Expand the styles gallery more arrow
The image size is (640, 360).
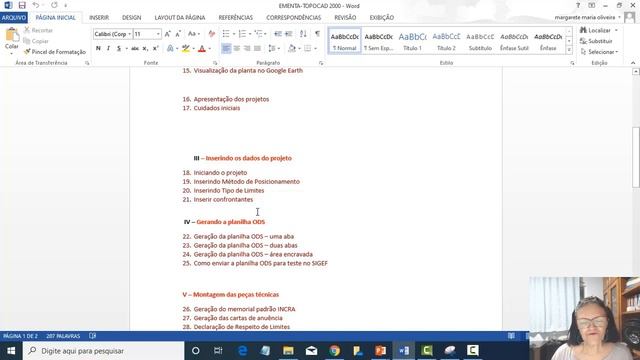569,50
